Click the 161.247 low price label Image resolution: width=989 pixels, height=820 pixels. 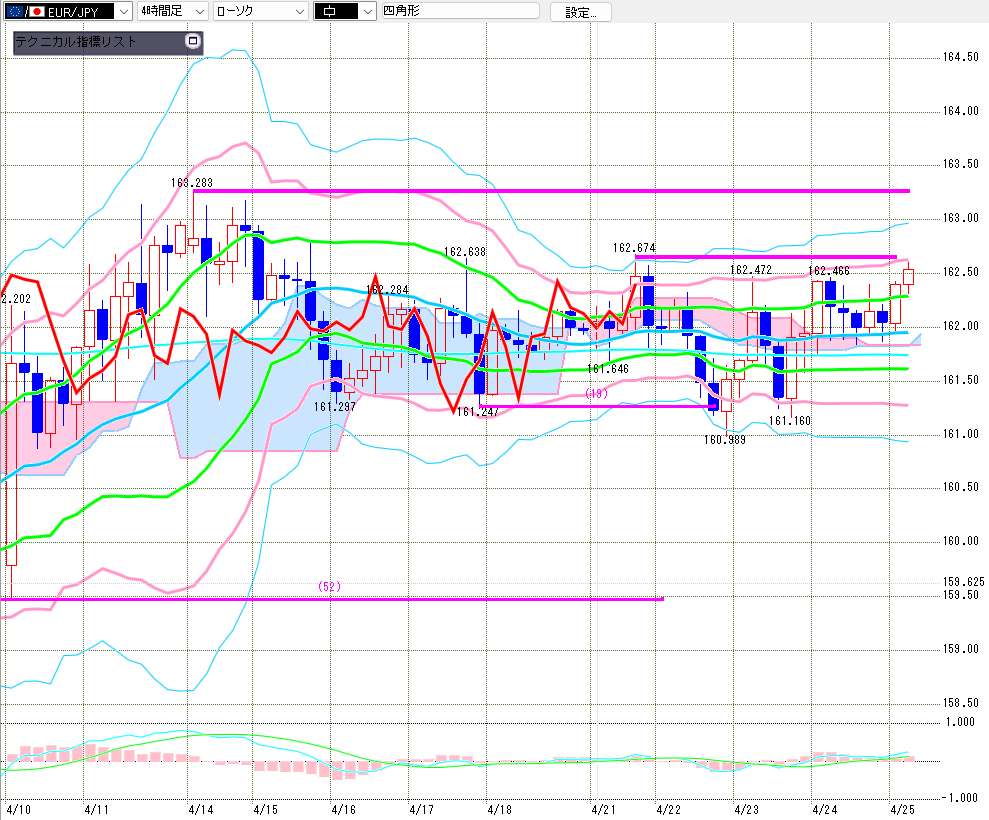tap(477, 412)
